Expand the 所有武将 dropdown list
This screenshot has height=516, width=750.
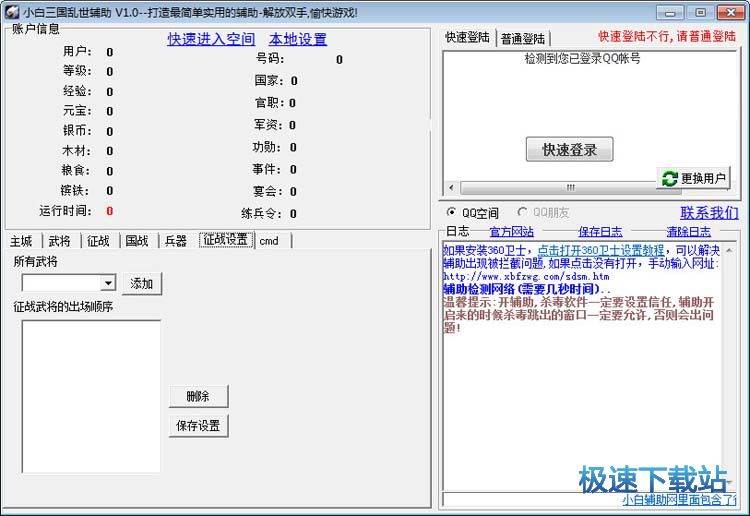pyautogui.click(x=108, y=284)
